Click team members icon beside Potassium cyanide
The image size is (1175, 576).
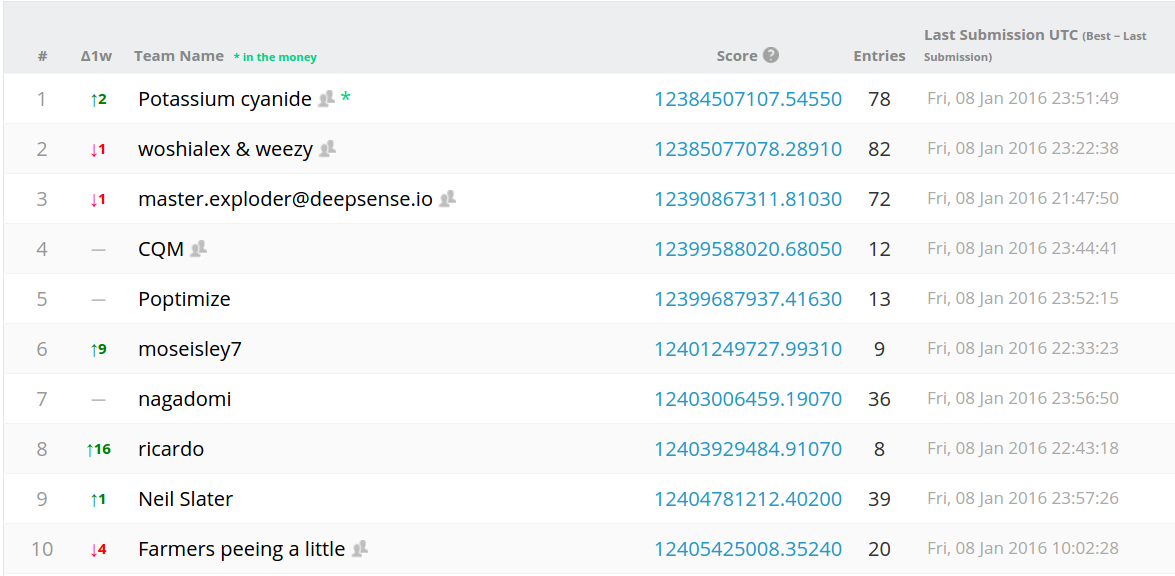(x=326, y=99)
